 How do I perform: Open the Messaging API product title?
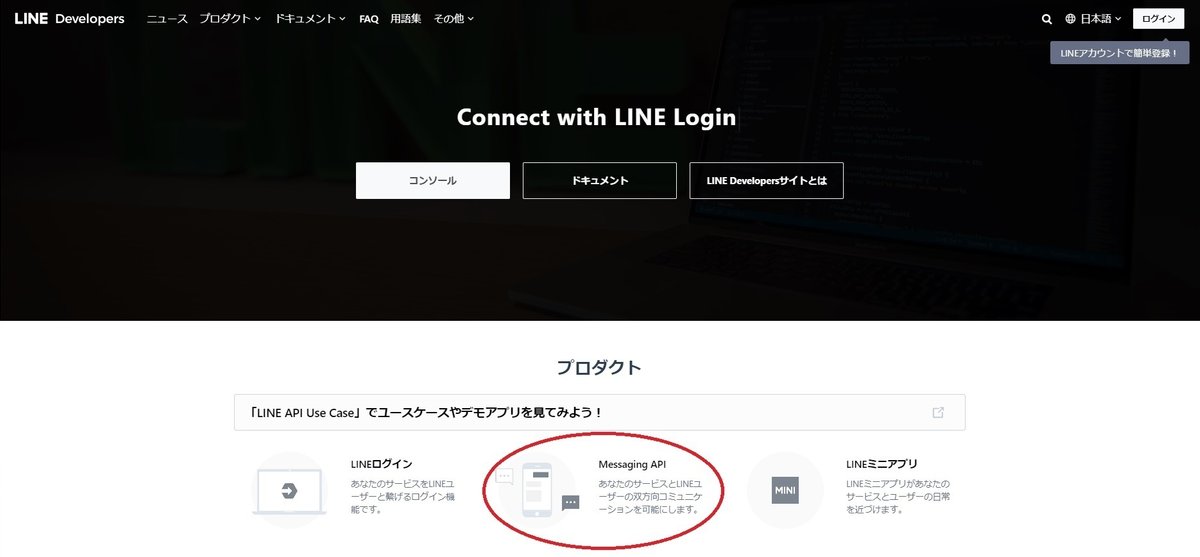pyautogui.click(x=632, y=464)
